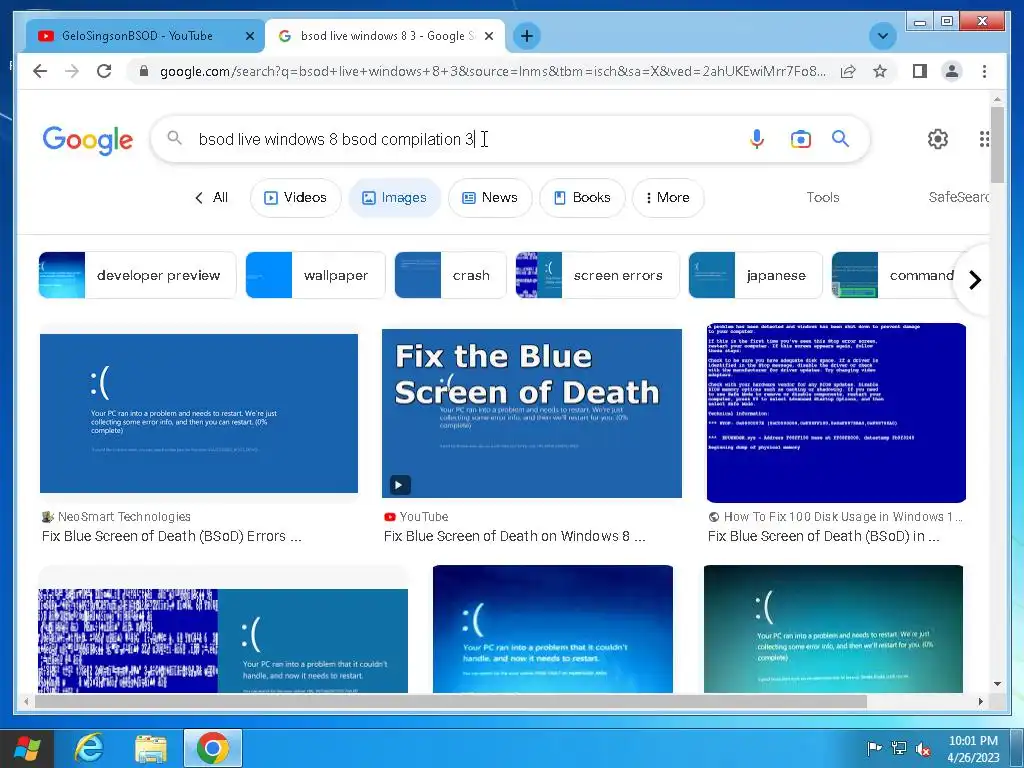1024x768 pixels.
Task: Open the Google apps grid
Action: click(x=984, y=138)
